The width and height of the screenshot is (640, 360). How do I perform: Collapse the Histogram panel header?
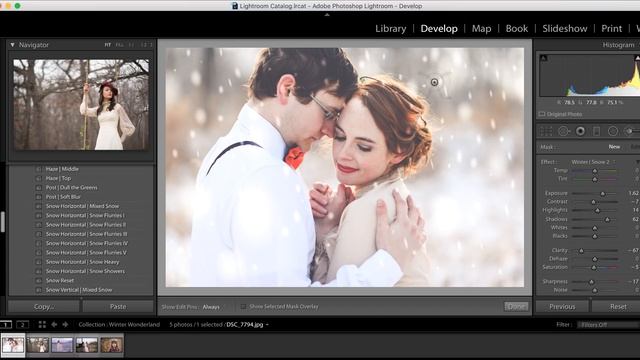click(x=619, y=45)
